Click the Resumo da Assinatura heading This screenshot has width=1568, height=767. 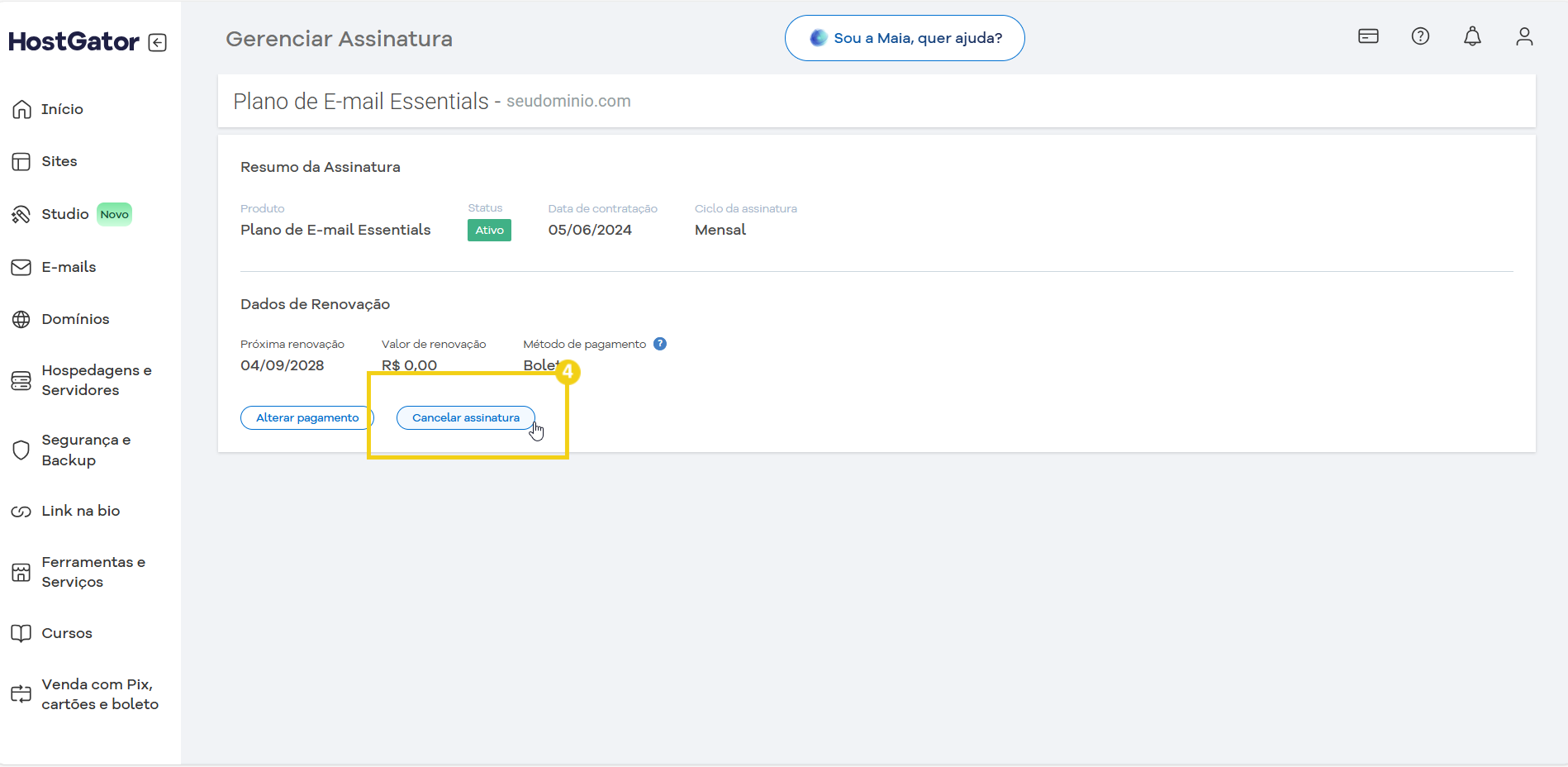[x=320, y=167]
